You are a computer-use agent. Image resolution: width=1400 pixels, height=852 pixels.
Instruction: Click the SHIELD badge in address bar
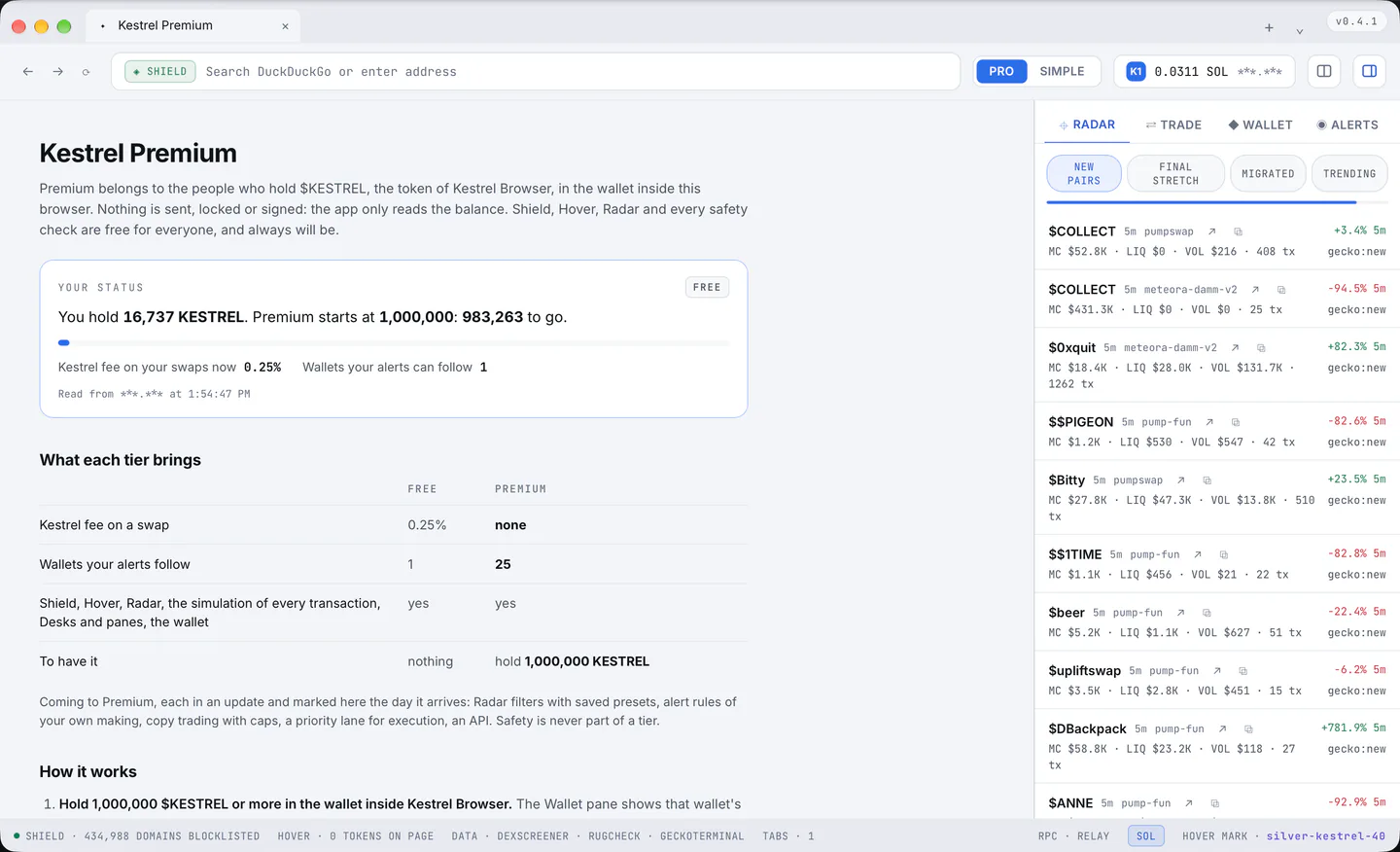point(160,72)
